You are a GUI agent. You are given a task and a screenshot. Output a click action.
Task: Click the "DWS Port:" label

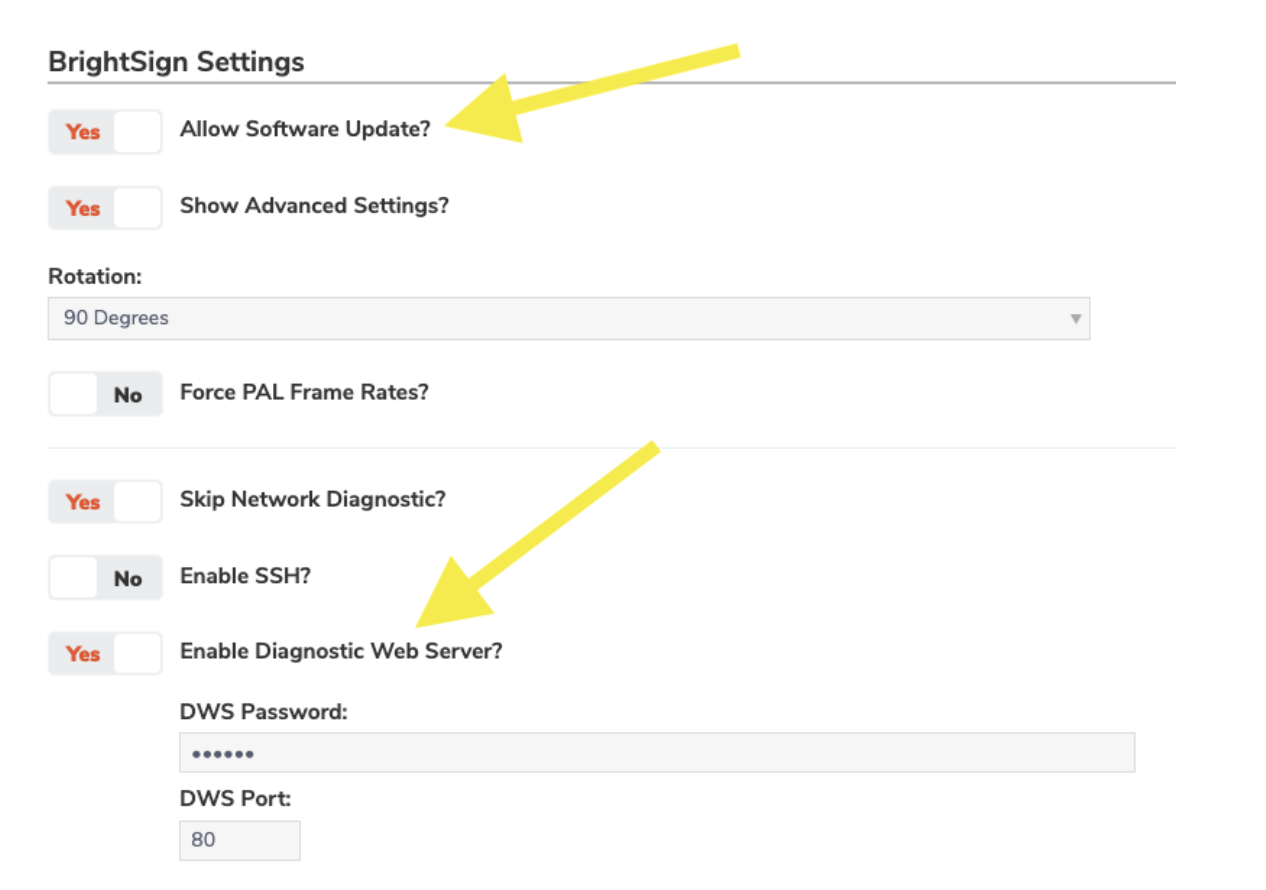click(235, 799)
